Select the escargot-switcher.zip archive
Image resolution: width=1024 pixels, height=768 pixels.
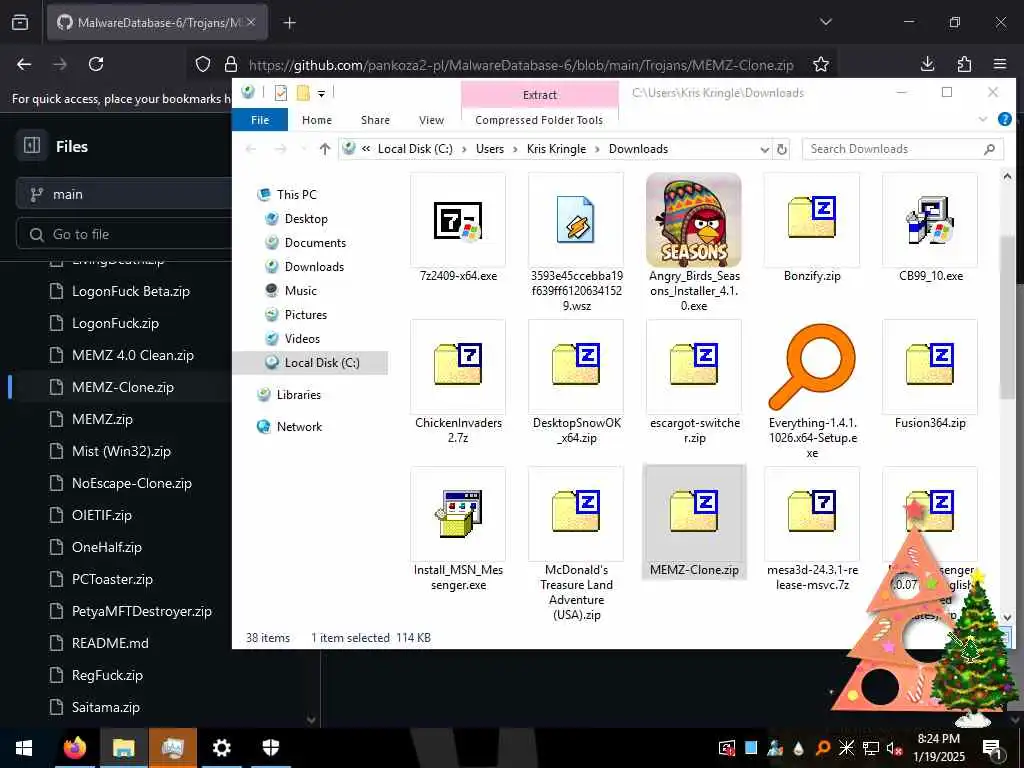pos(694,364)
